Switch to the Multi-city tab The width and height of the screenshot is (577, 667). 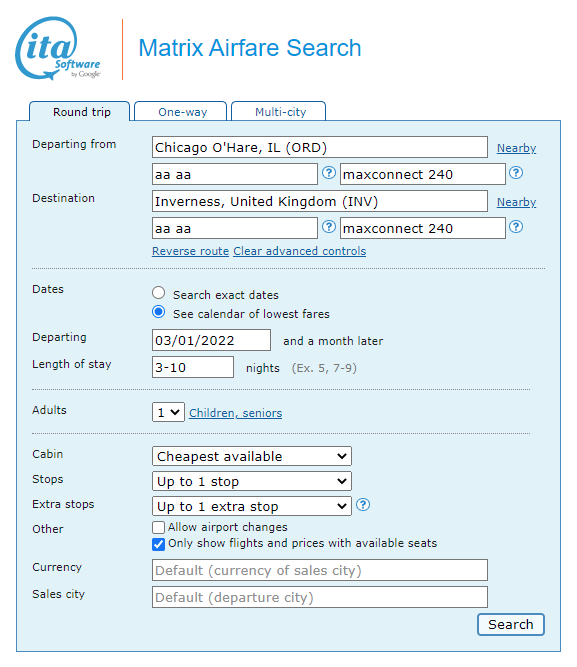(279, 111)
